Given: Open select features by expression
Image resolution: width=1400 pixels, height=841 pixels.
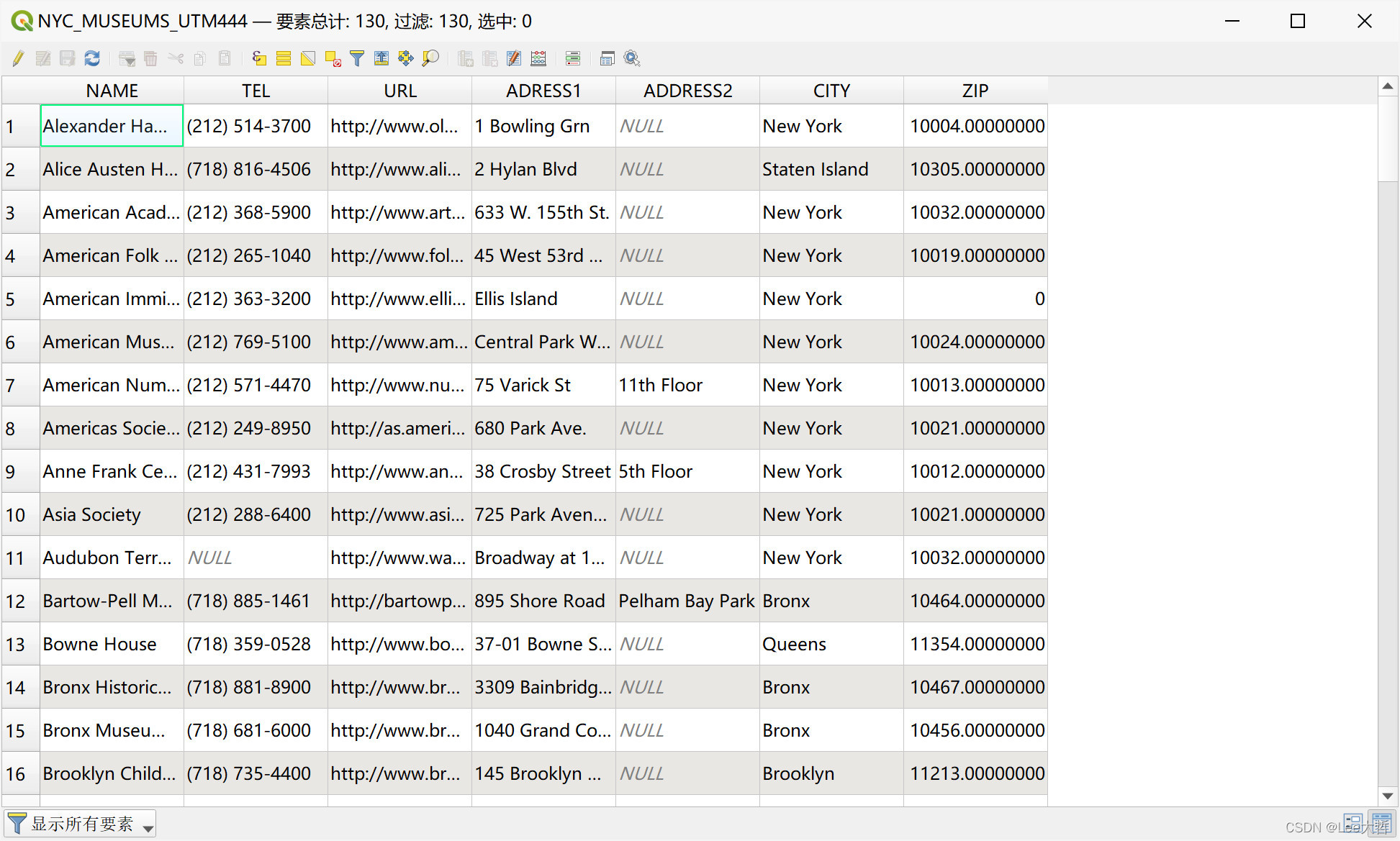Looking at the screenshot, I should 260,58.
